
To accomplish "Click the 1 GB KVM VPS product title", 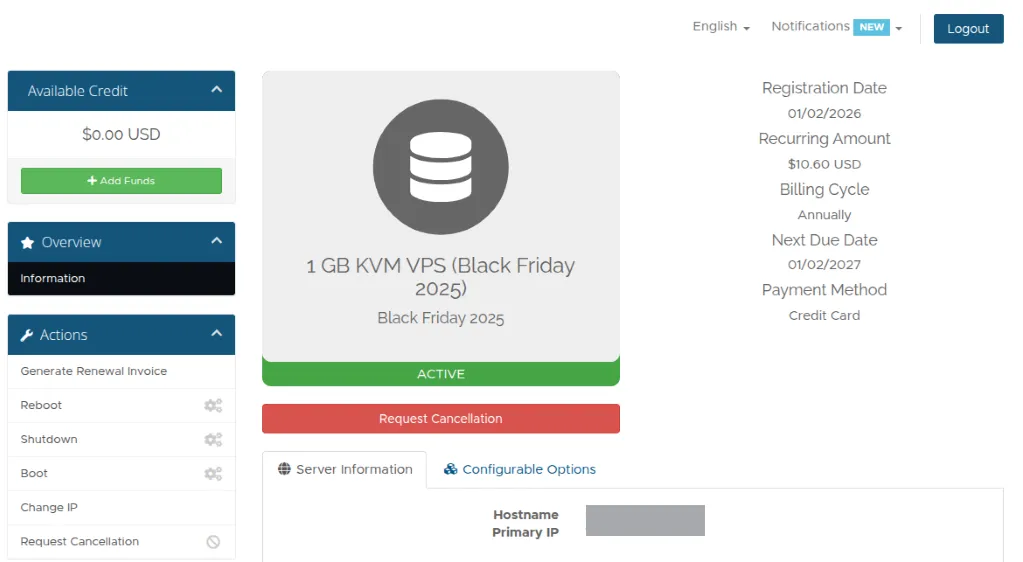I will click(x=440, y=277).
